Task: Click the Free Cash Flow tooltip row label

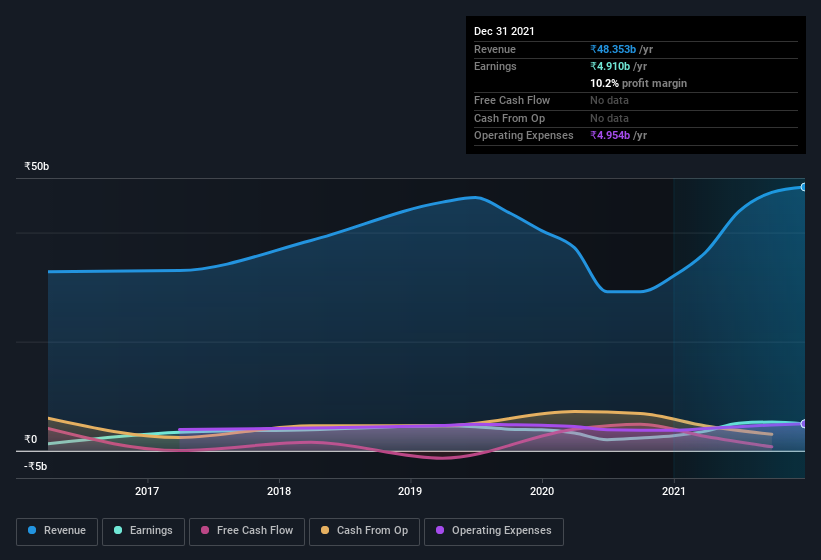Action: click(x=512, y=100)
